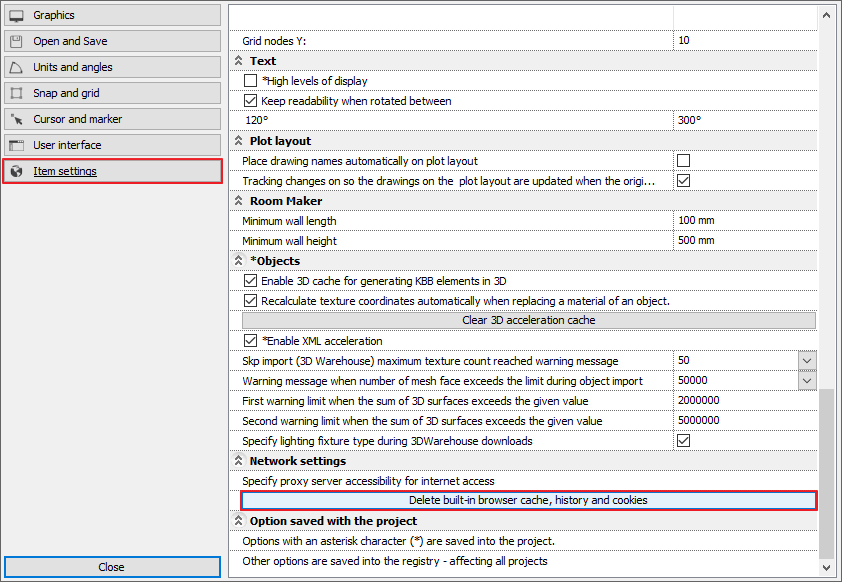Open the Graphics settings tab
842x582 pixels.
click(x=112, y=15)
